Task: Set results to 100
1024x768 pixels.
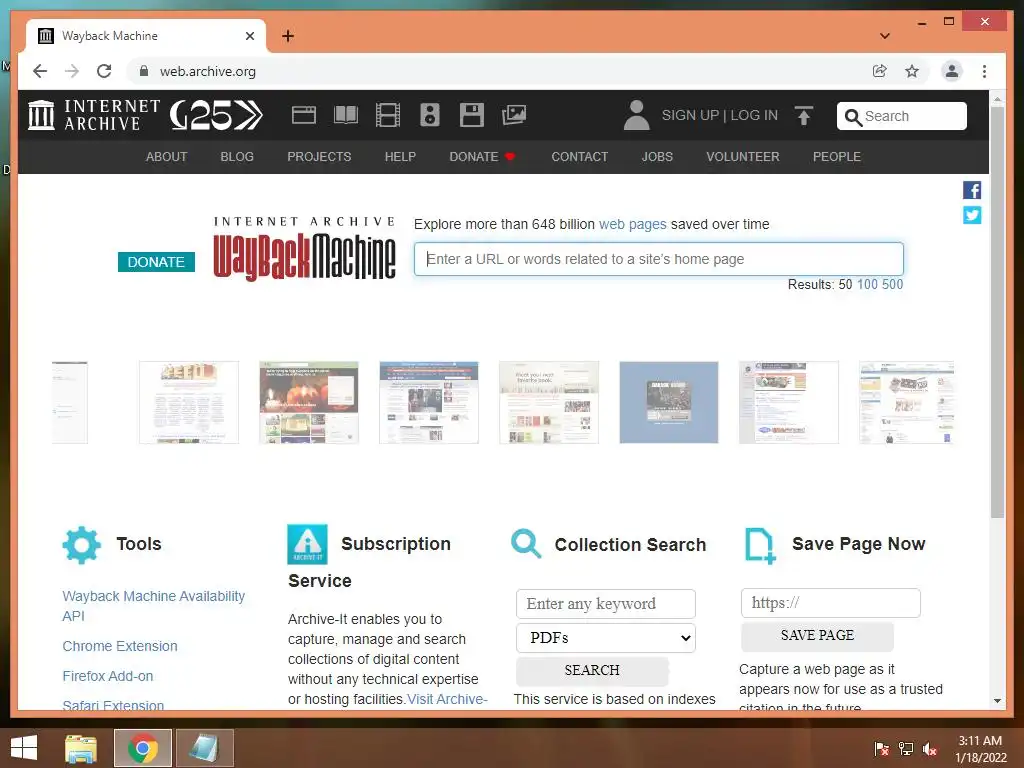Action: coord(867,285)
